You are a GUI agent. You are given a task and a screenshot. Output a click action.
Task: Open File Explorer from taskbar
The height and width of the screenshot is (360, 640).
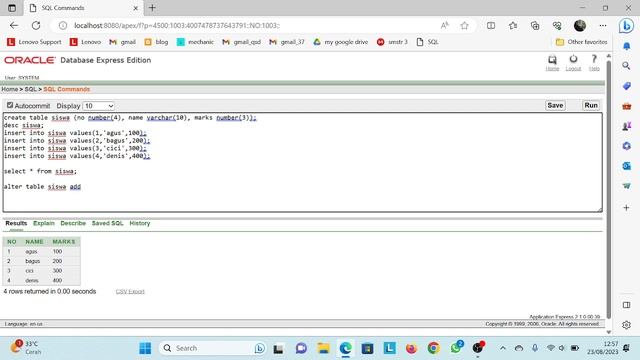click(323, 348)
